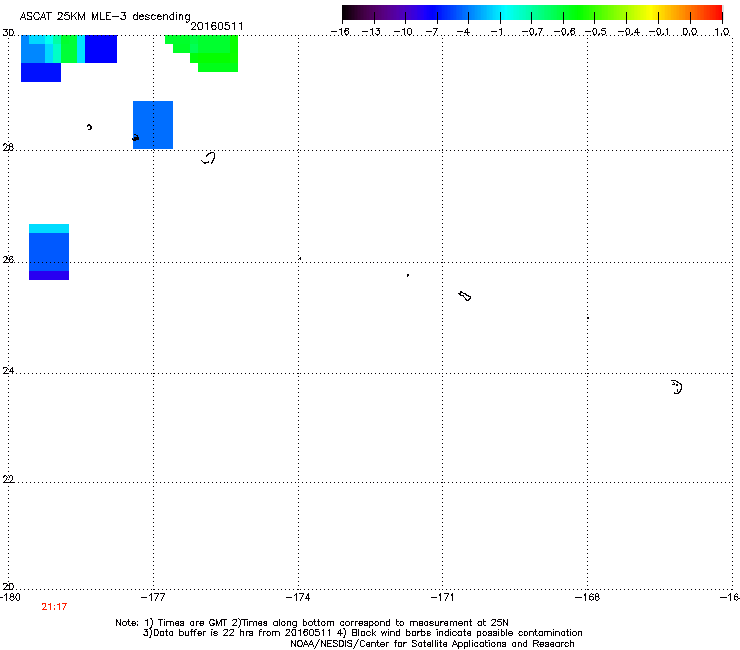
Task: Click the color bar label -16
Action: pos(340,32)
